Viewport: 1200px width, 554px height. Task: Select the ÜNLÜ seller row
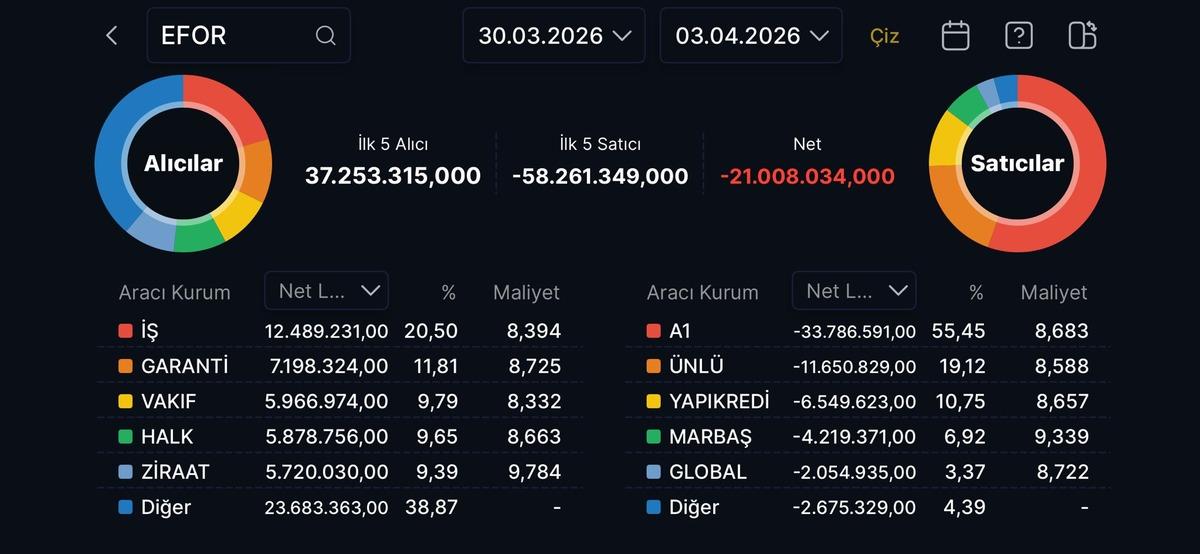point(867,367)
